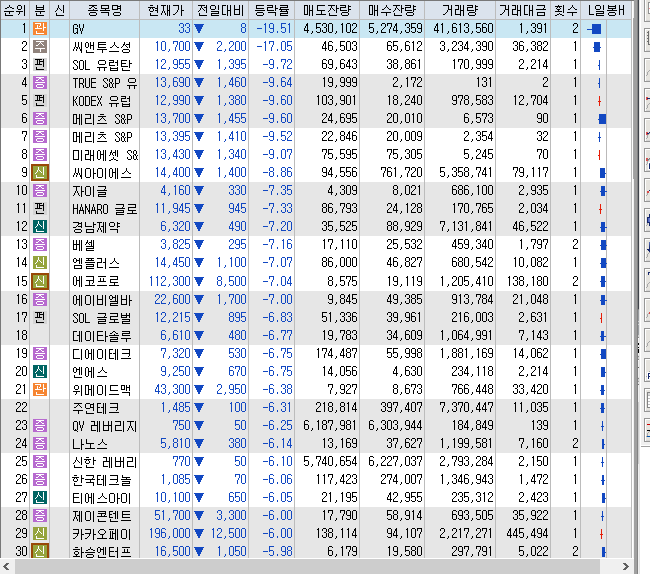Click the current price 112,300 of 에코프로
The height and width of the screenshot is (574, 650).
click(x=170, y=281)
